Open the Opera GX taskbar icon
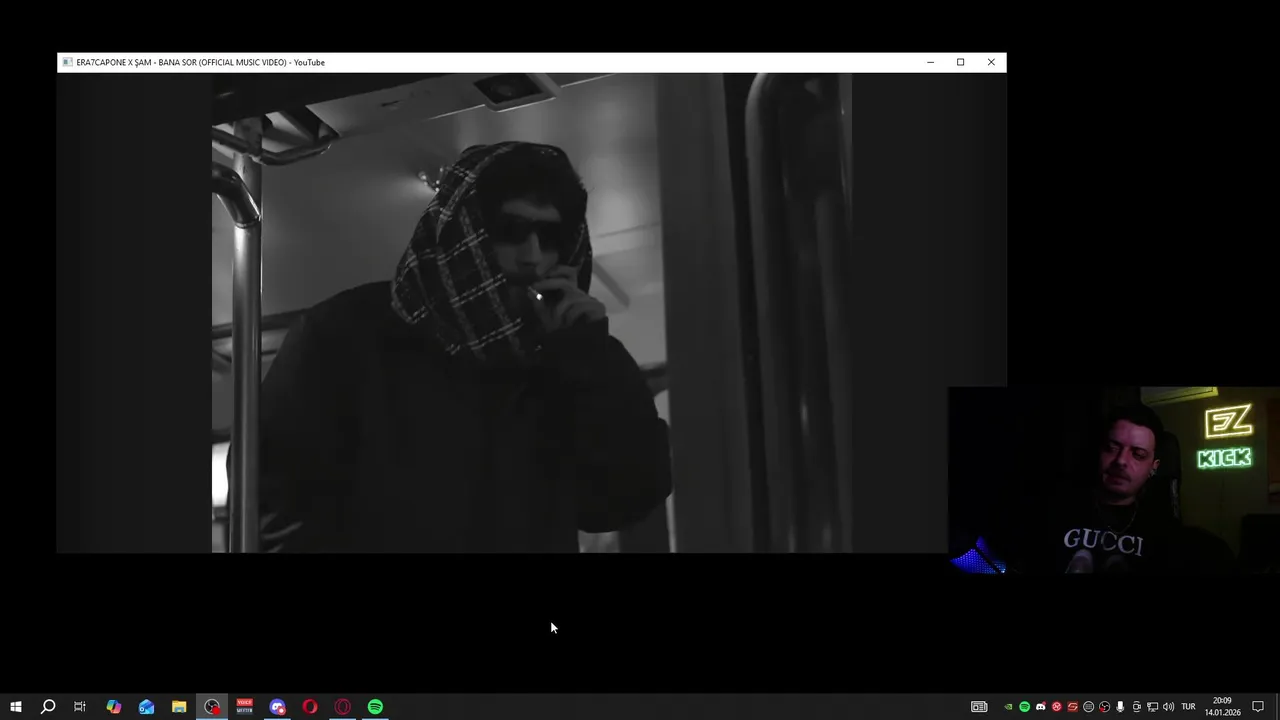The image size is (1280, 720). coord(343,707)
